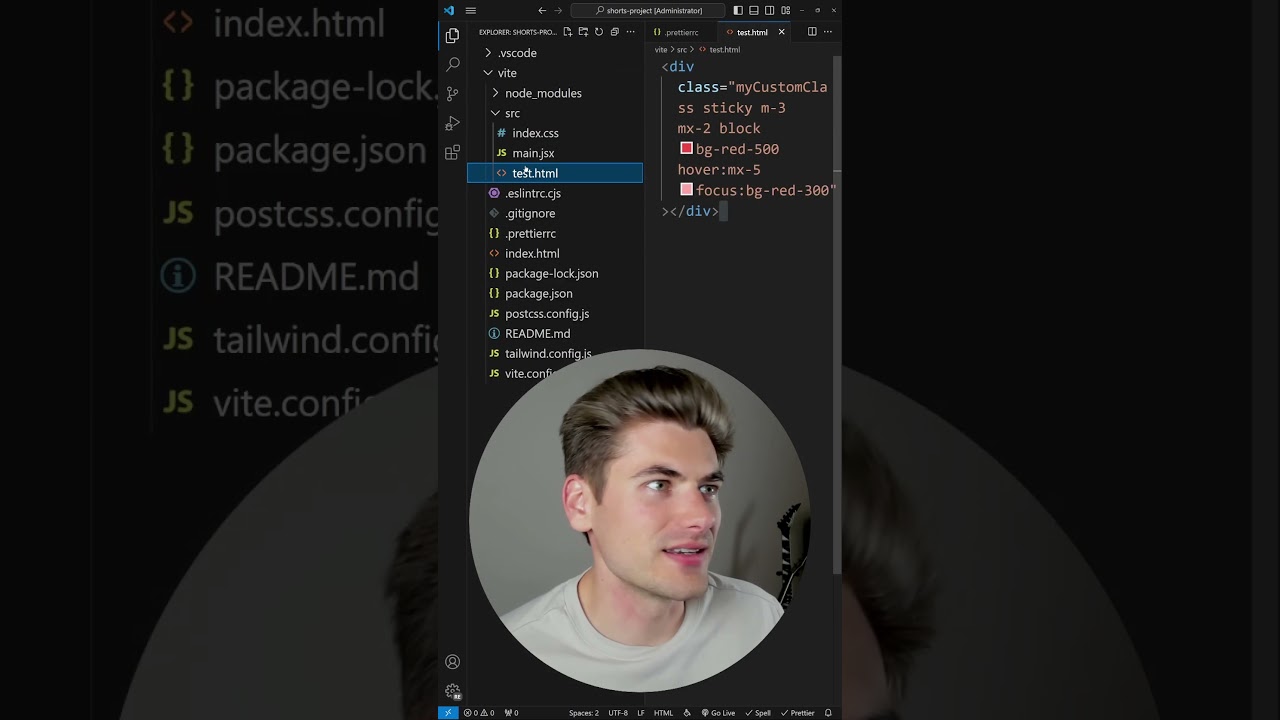Open the Extensions view
Screen dimensions: 1280x720
[x=452, y=152]
